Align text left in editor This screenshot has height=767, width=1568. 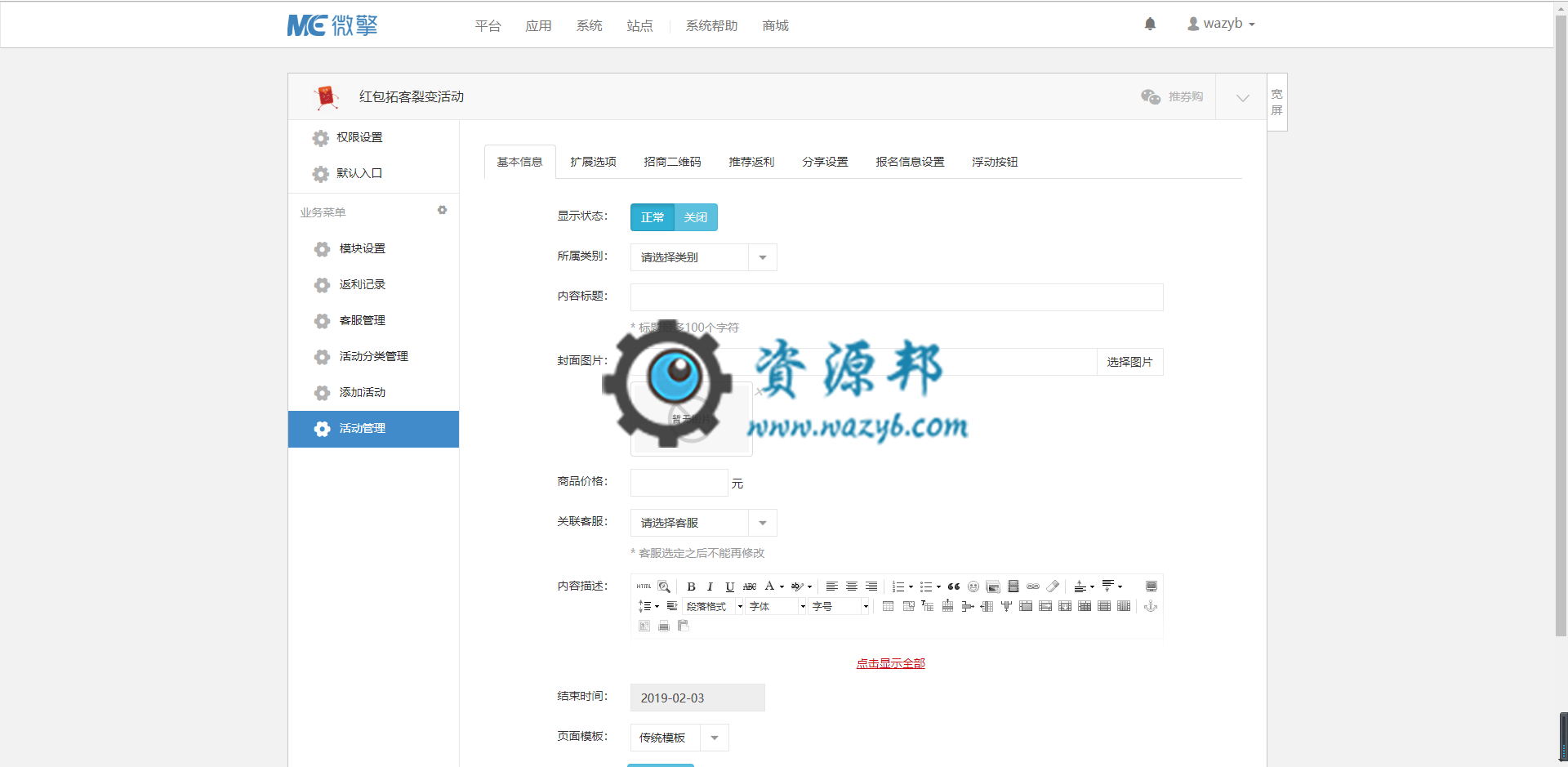click(831, 586)
